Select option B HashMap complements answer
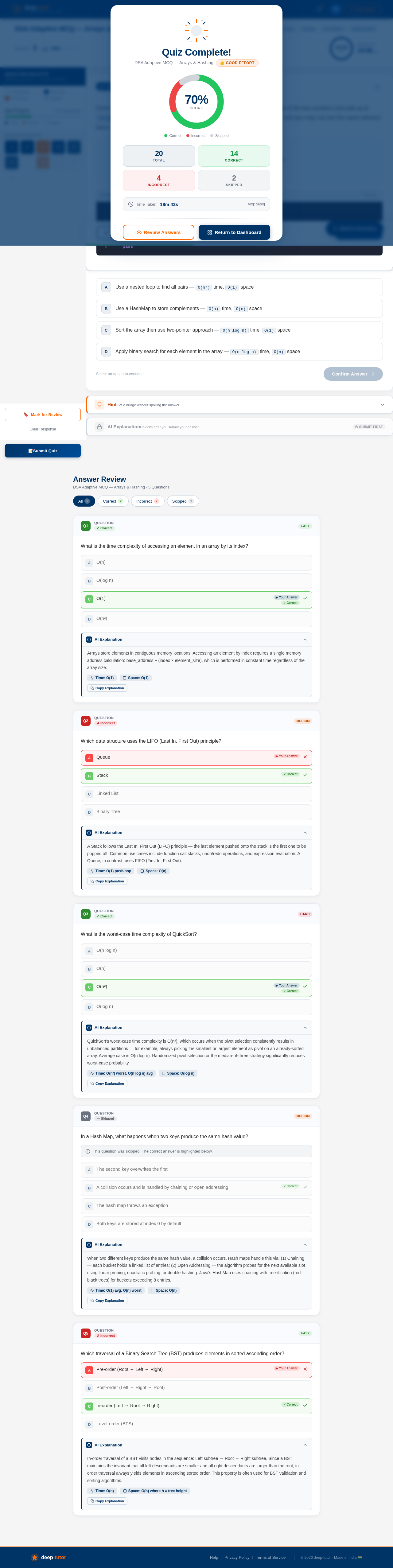 click(x=239, y=309)
